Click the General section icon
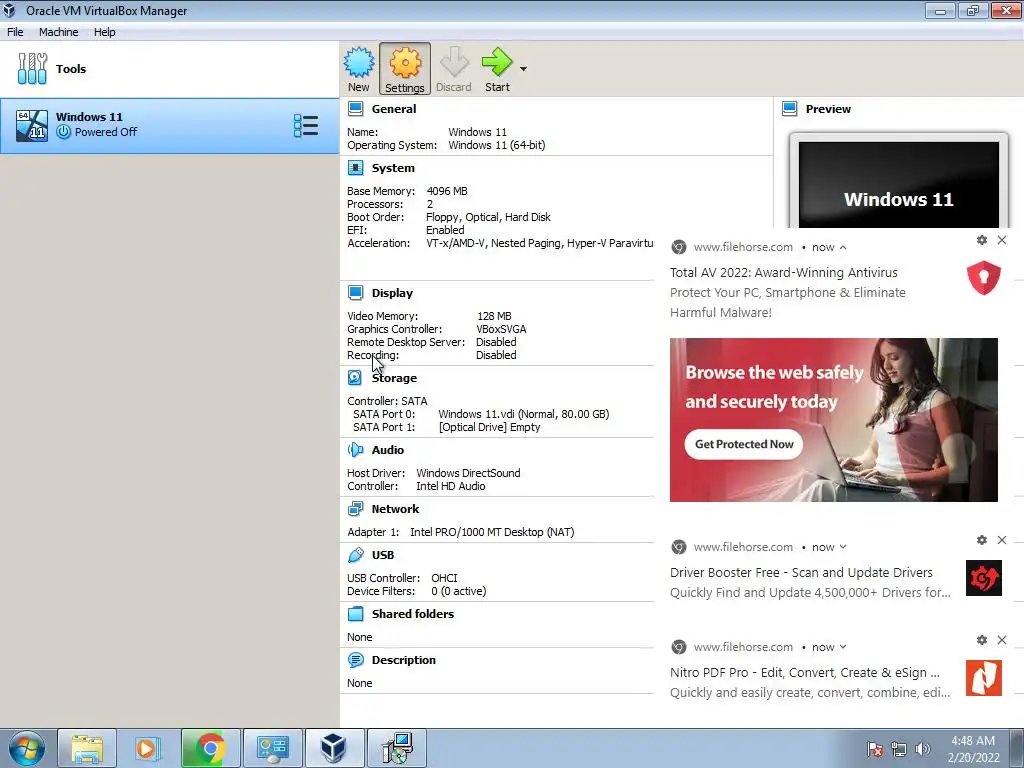The height and width of the screenshot is (768, 1024). click(355, 108)
